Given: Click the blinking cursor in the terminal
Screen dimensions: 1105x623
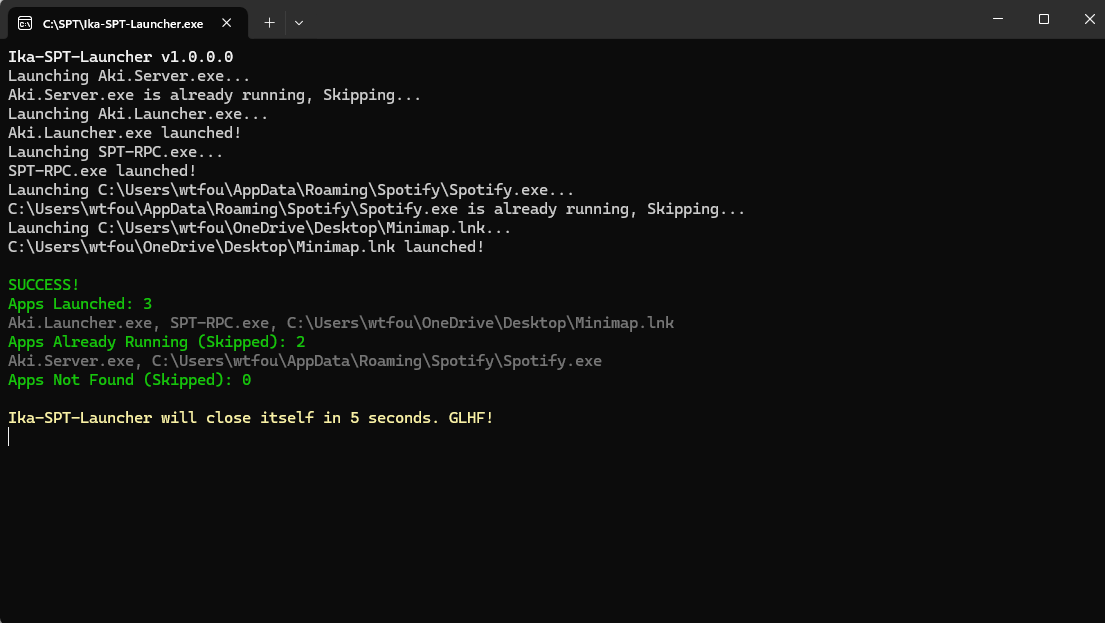Looking at the screenshot, I should coord(9,437).
